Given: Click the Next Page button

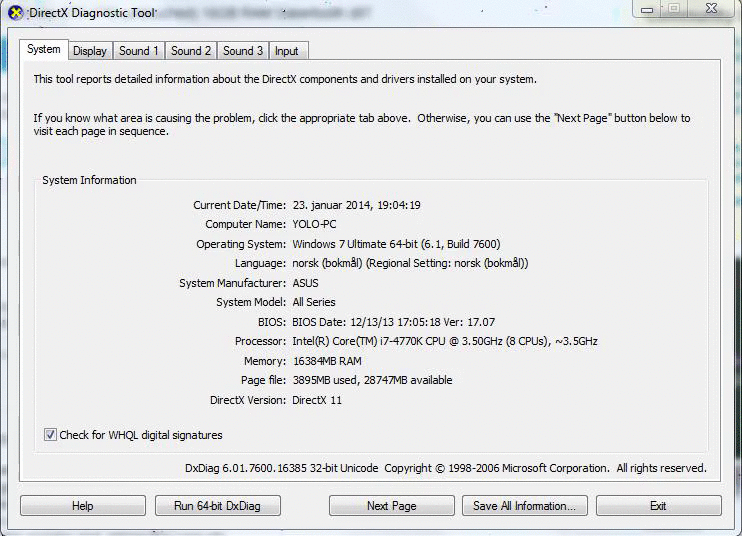Looking at the screenshot, I should tap(392, 506).
